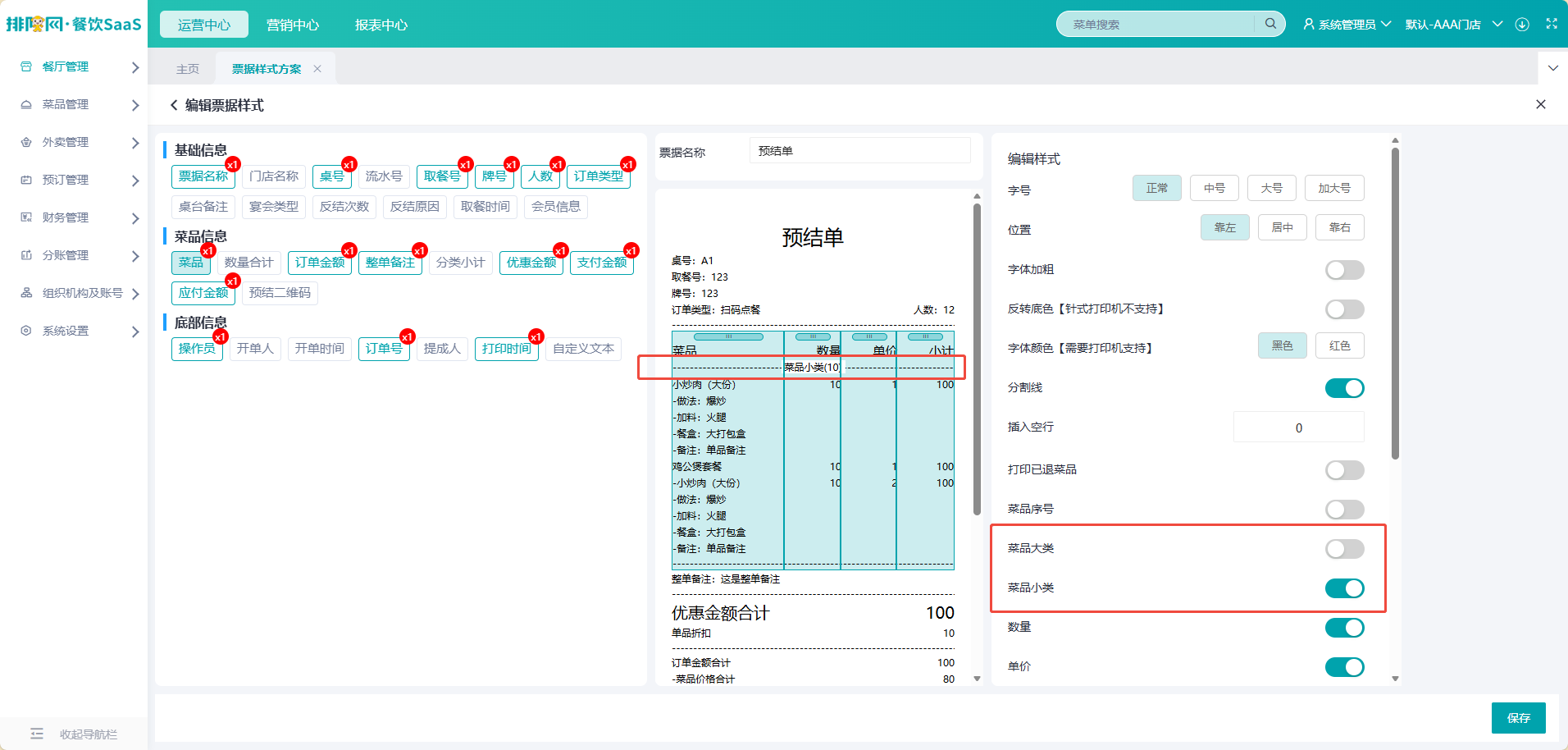The width and height of the screenshot is (1568, 750).
Task: Close the edit panel with the X
Action: click(1541, 104)
